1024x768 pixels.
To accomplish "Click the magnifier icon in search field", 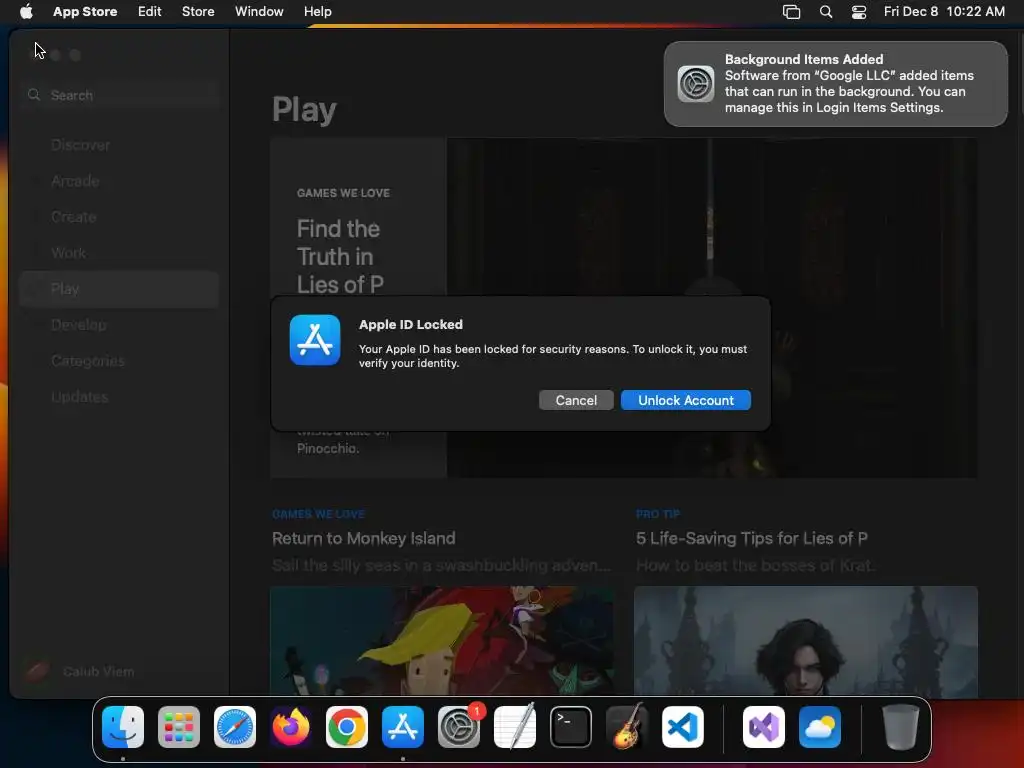I will (34, 95).
